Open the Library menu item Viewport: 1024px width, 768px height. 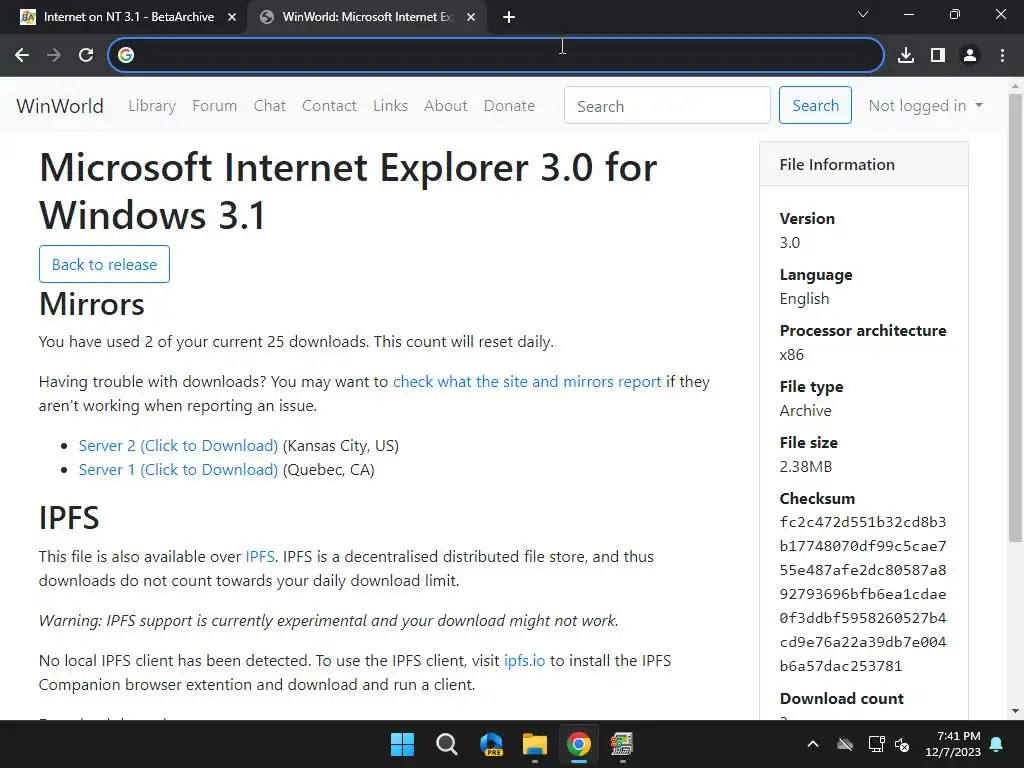pyautogui.click(x=152, y=106)
